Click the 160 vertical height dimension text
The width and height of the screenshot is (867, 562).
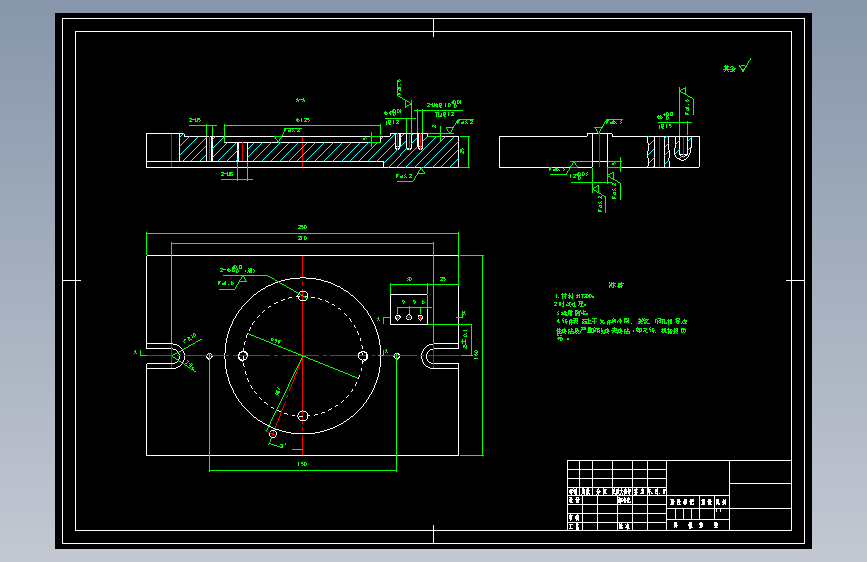pos(476,354)
